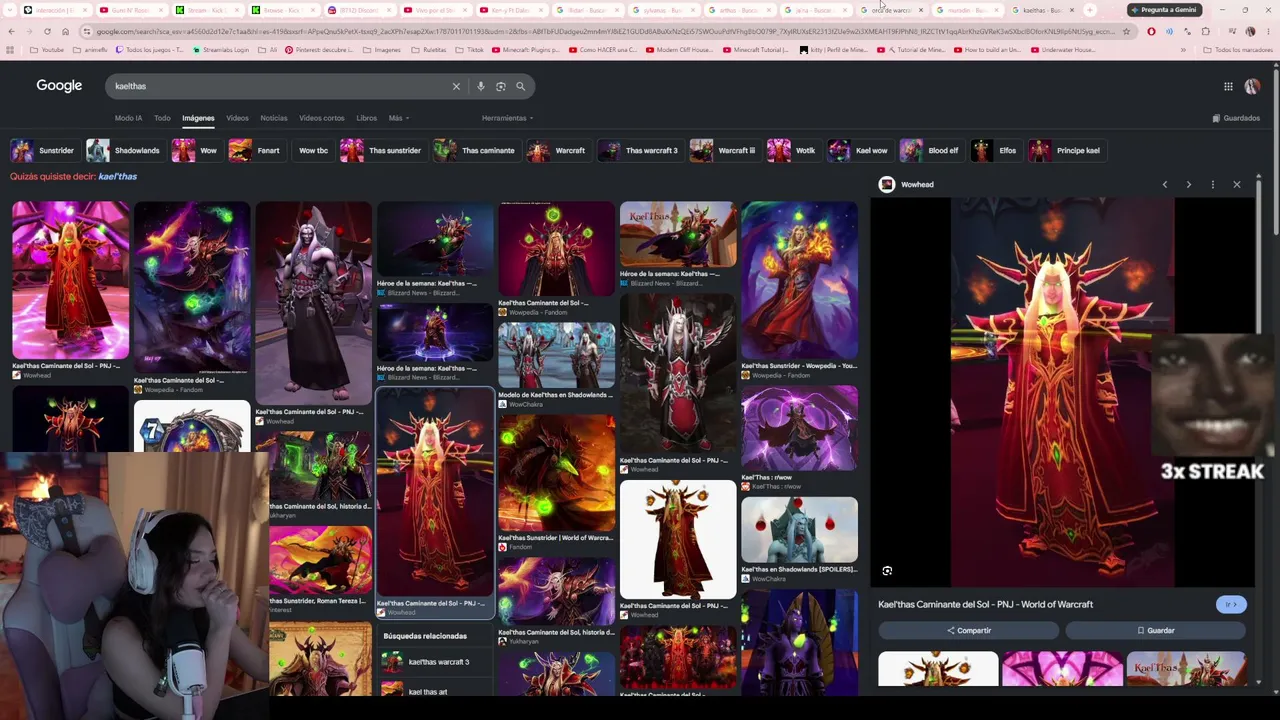Screen dimensions: 1280x720
Task: Open the Chrome apps shortcut in bookmarks bar
Action: click(9, 50)
